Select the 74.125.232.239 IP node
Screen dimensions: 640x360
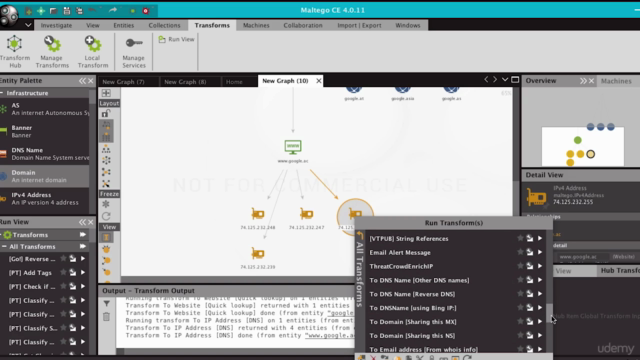coord(258,253)
